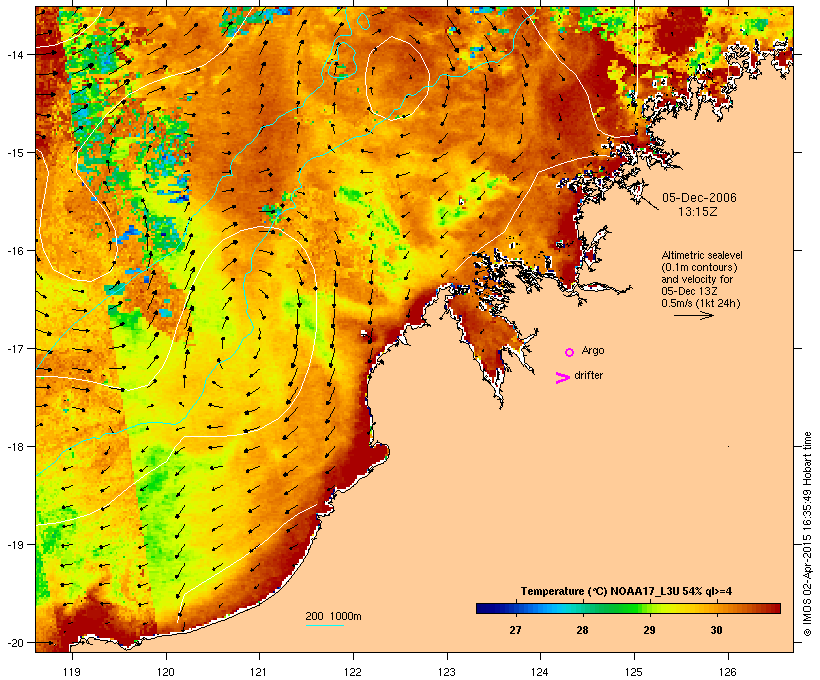Click the 122 longitude axis label
Viewport: 820px width, 680px height.
click(x=353, y=672)
